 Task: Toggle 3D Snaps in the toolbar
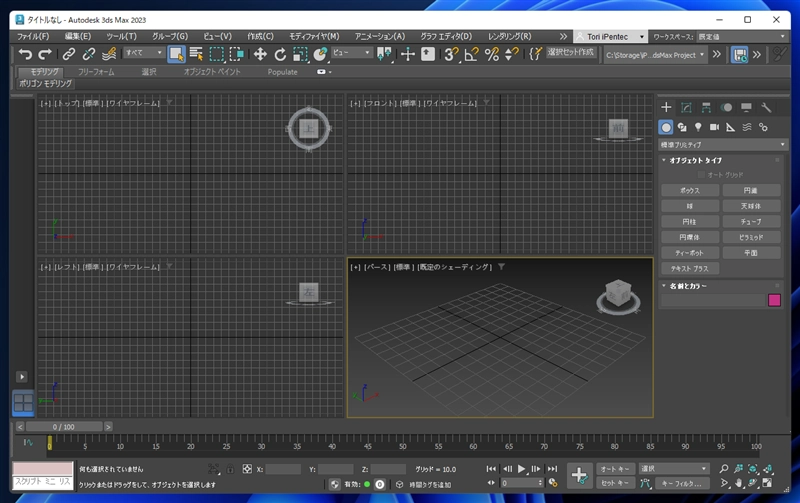[451, 54]
